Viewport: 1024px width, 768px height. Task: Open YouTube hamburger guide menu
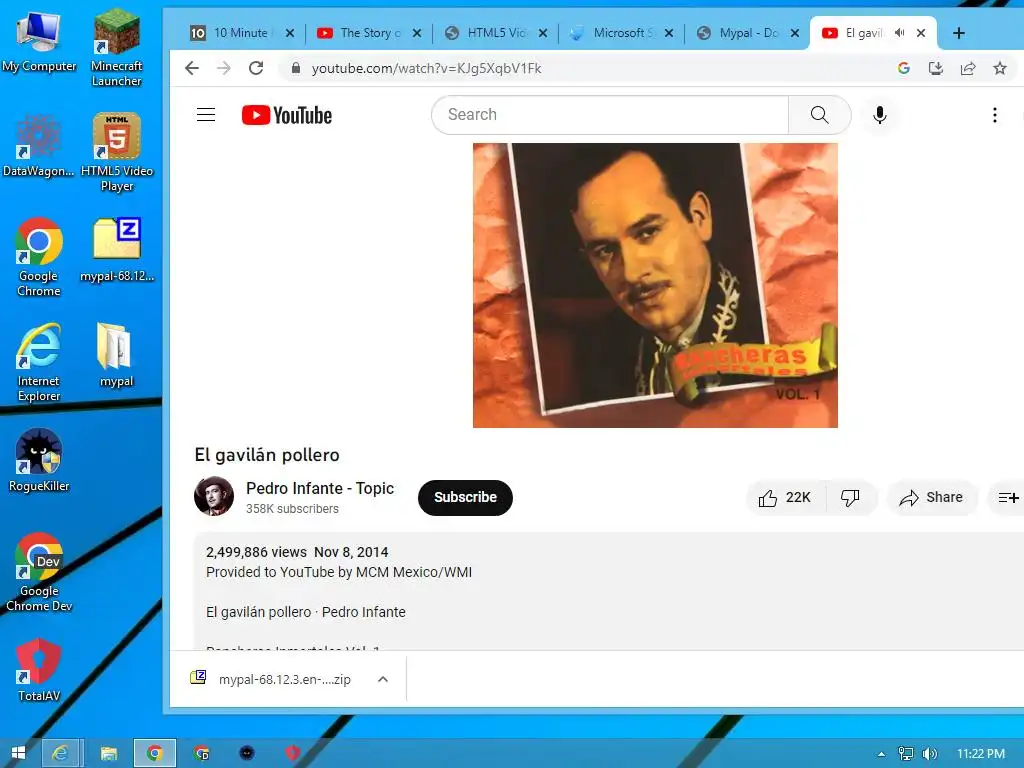[x=206, y=115]
